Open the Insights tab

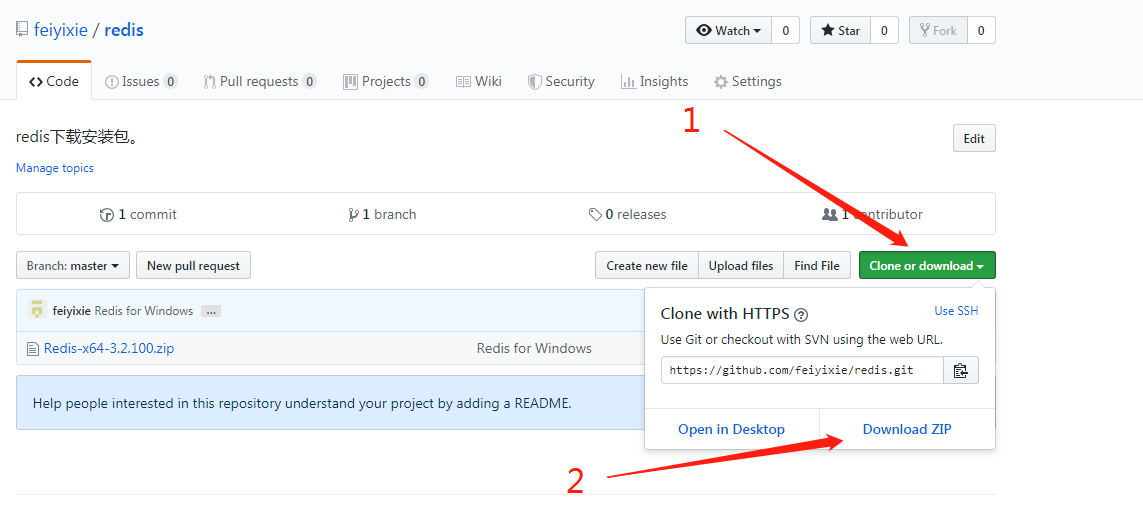pyautogui.click(x=654, y=82)
